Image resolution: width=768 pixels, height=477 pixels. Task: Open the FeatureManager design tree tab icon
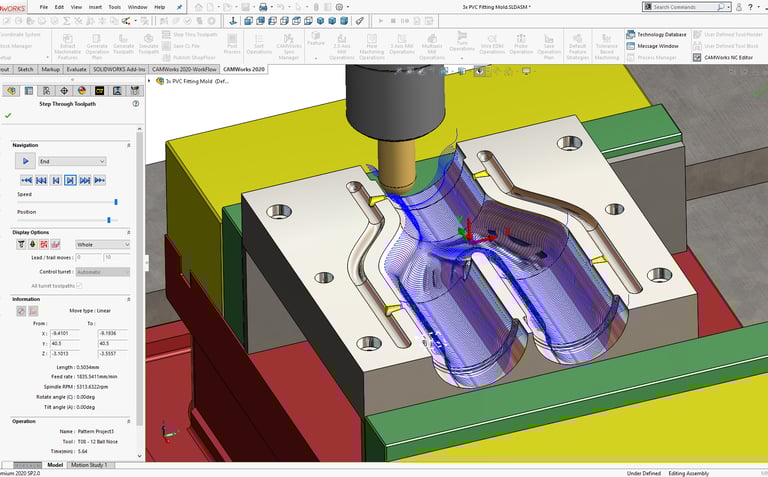(x=11, y=91)
